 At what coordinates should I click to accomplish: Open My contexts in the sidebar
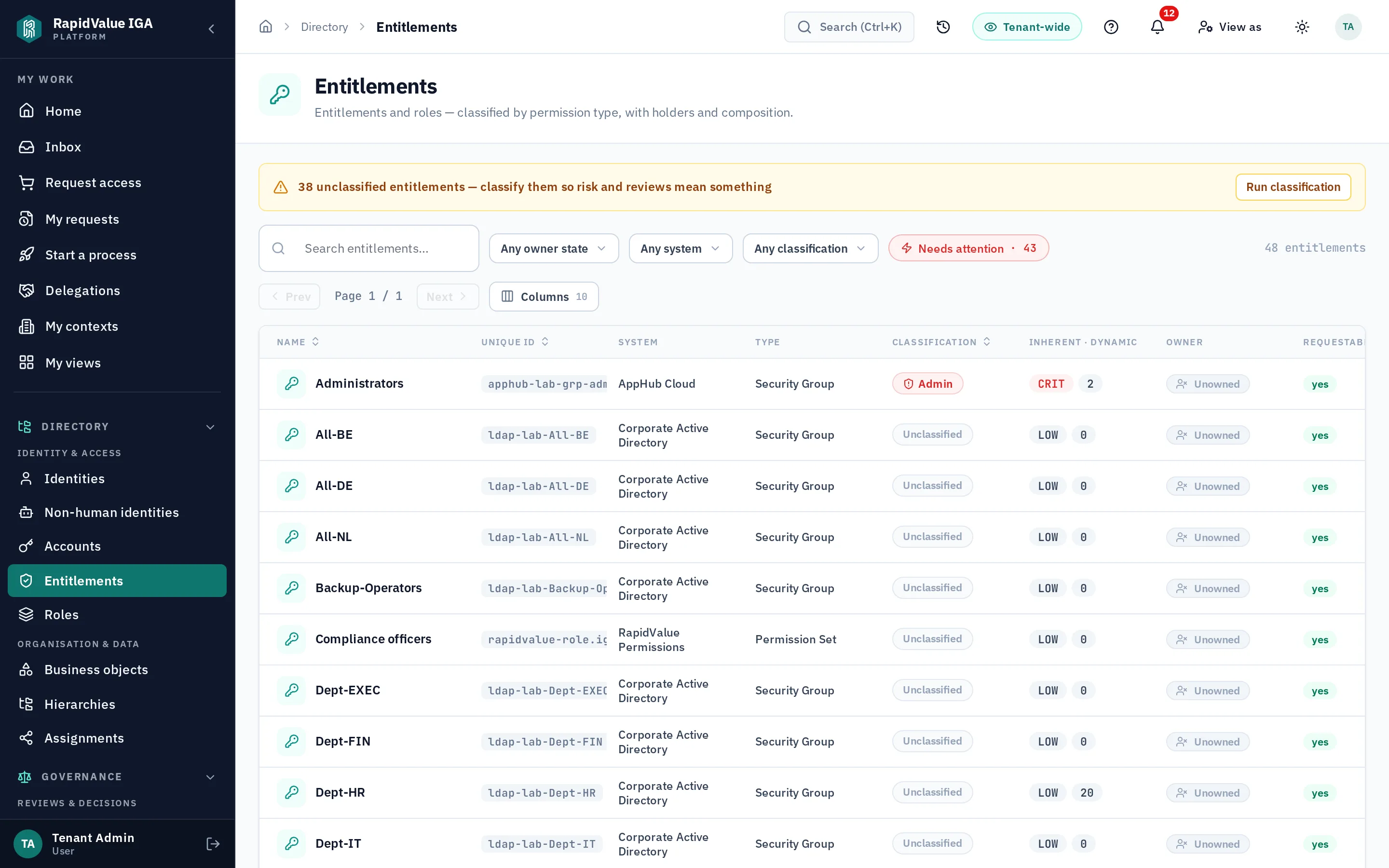pos(117,326)
